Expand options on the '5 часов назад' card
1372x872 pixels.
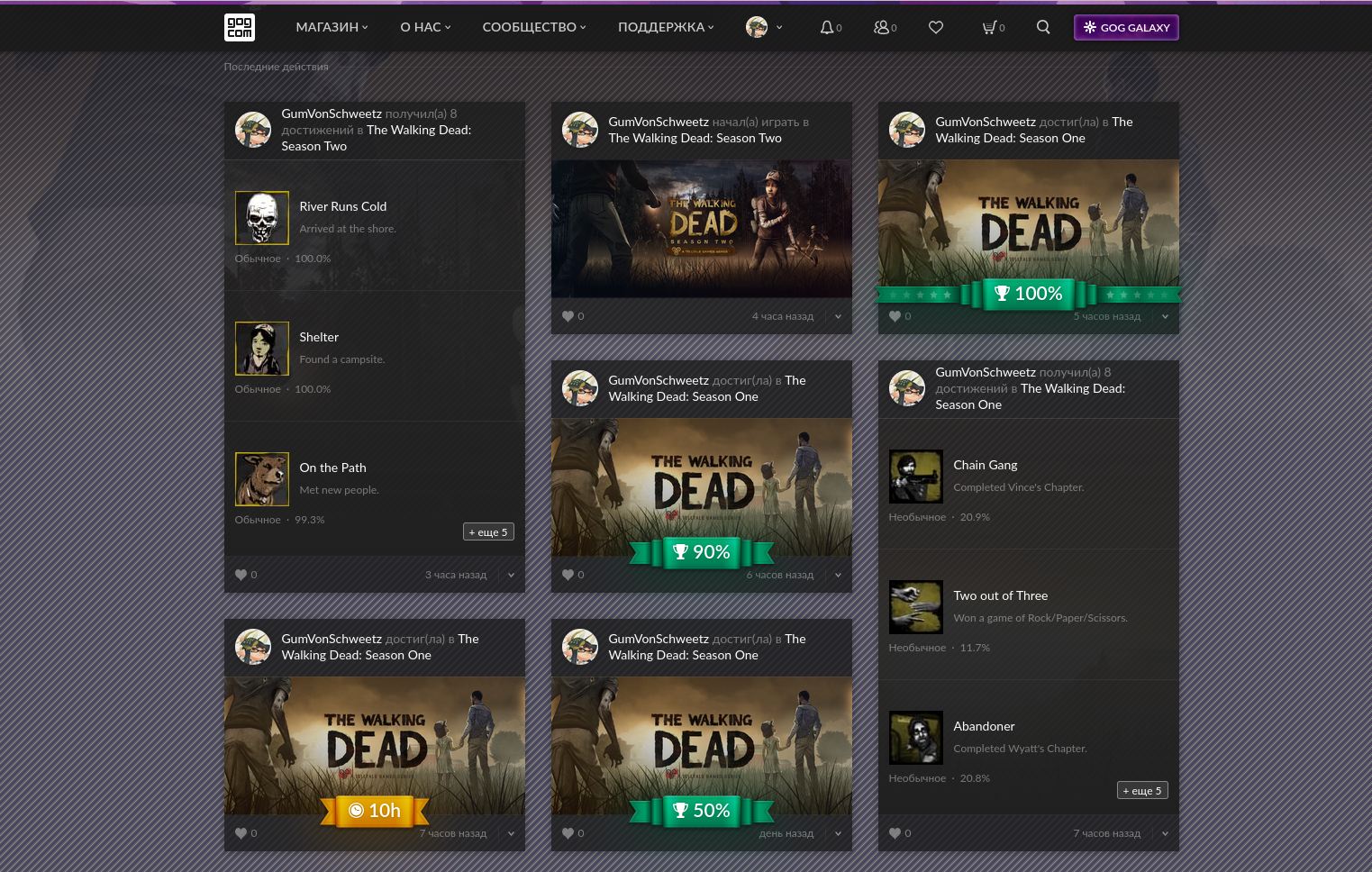coord(1165,316)
